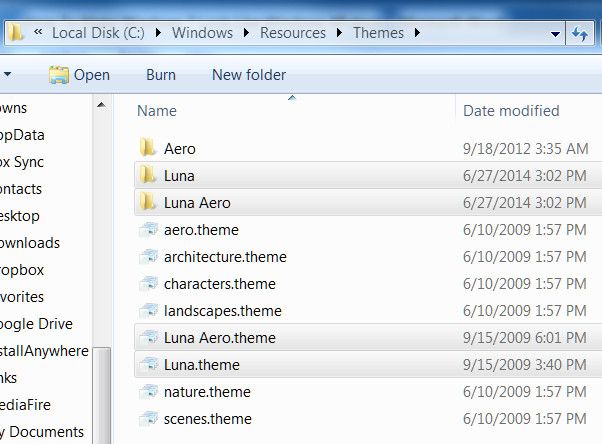Click the Burn toolbar button
The height and width of the screenshot is (444, 602).
pyautogui.click(x=161, y=75)
